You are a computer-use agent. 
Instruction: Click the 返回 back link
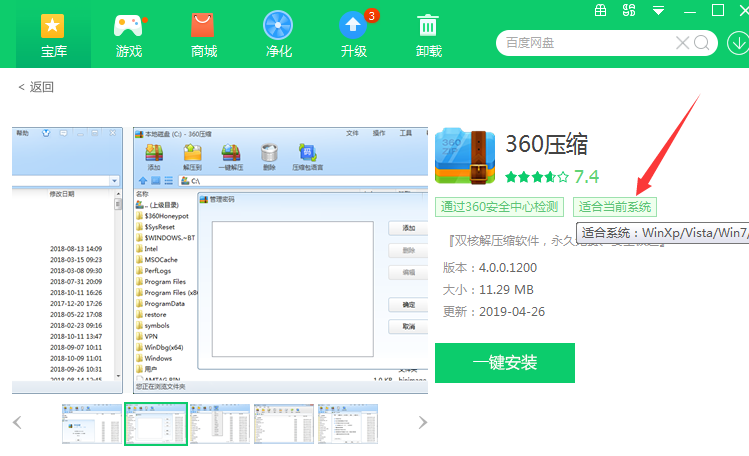point(36,87)
